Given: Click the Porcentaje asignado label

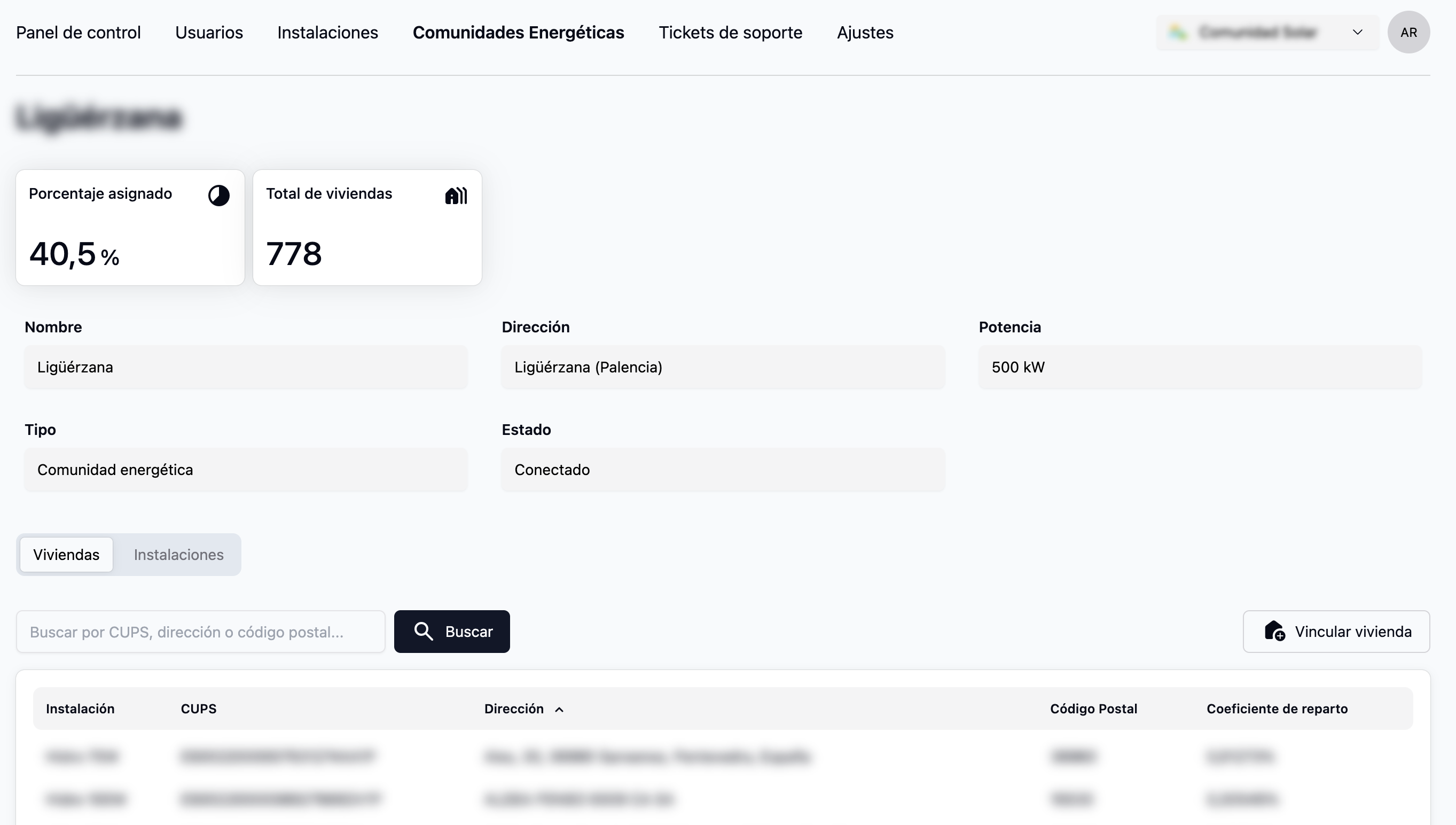Looking at the screenshot, I should pyautogui.click(x=100, y=194).
